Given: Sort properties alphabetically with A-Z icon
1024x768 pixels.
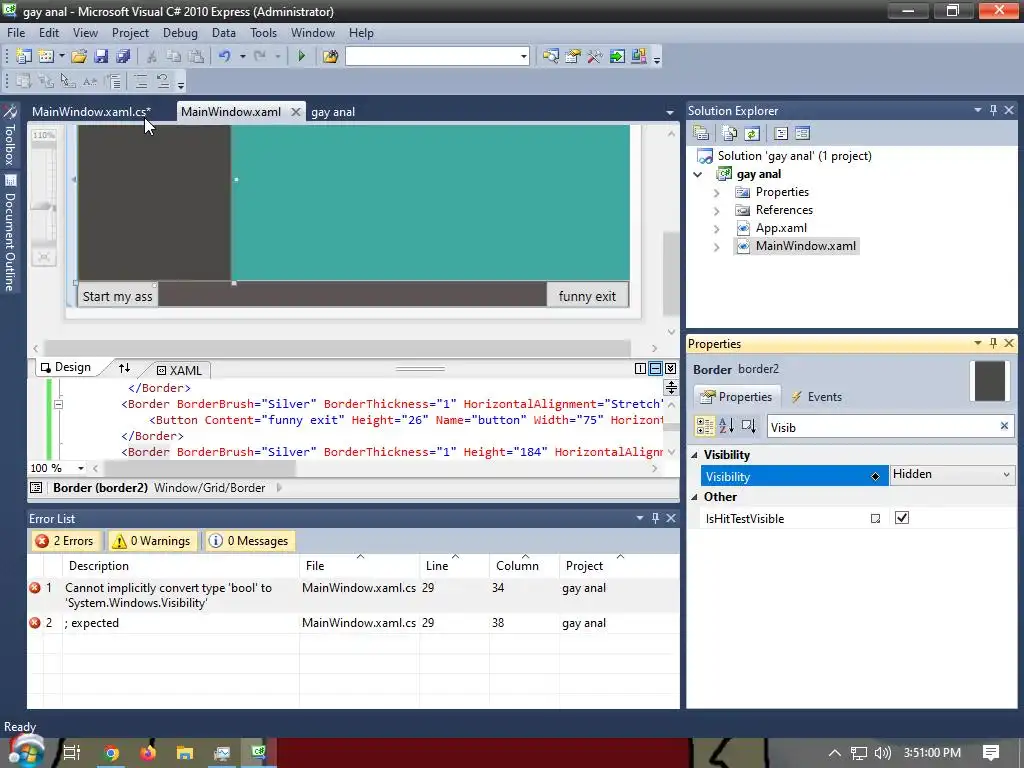Looking at the screenshot, I should pos(727,426).
